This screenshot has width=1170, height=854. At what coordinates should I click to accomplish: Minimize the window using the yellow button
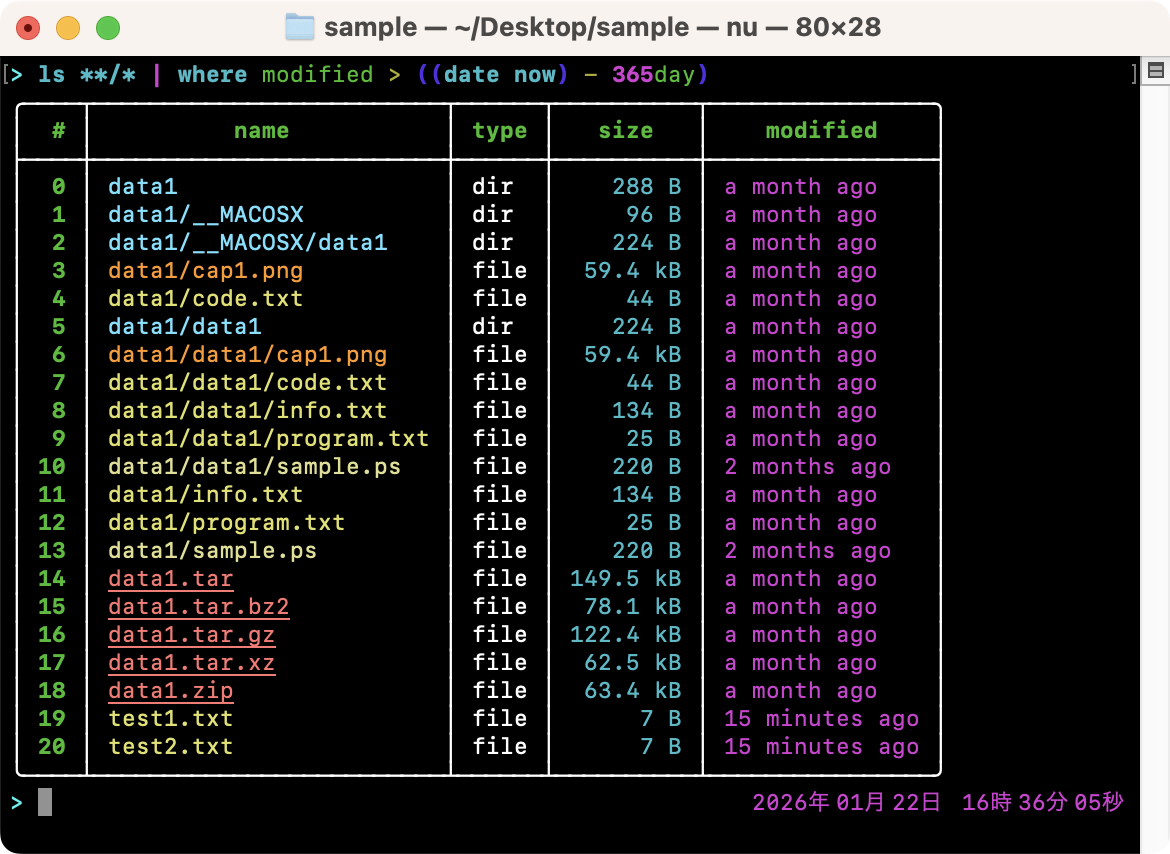click(x=68, y=28)
